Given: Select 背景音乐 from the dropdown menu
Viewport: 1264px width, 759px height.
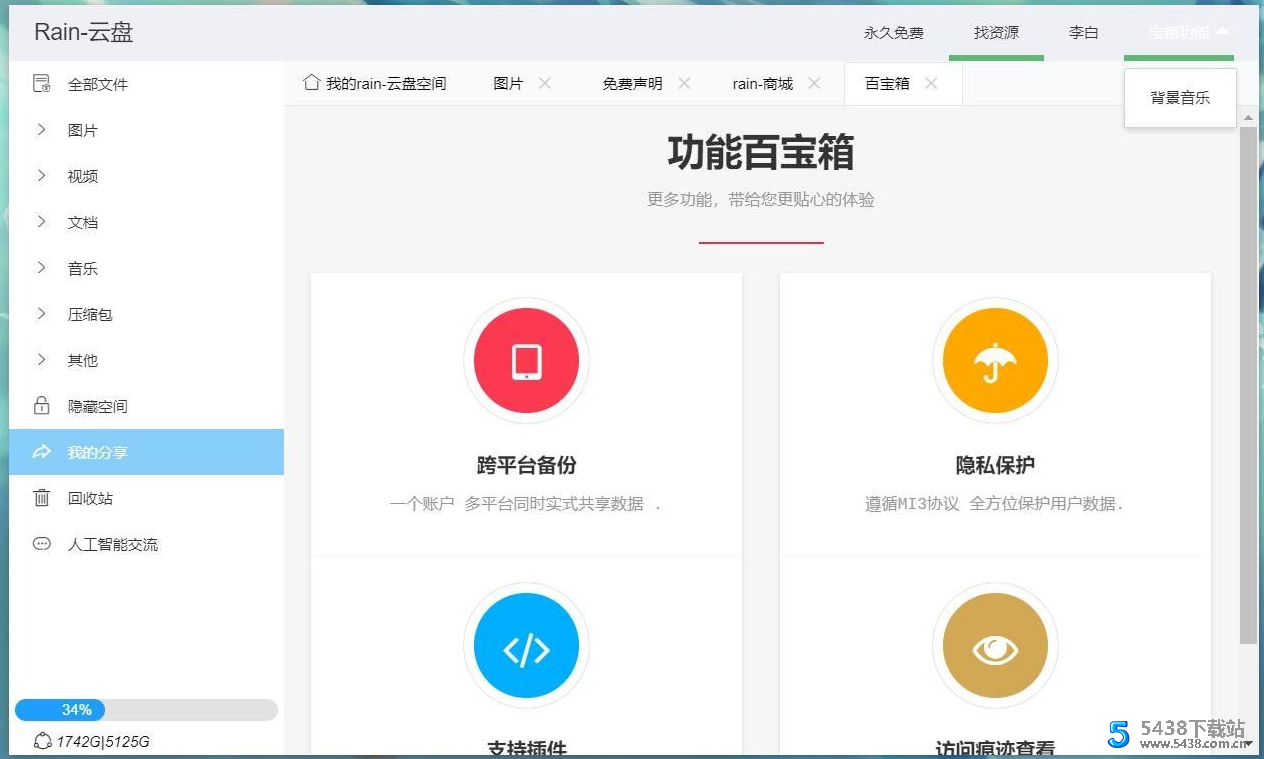Looking at the screenshot, I should 1180,98.
